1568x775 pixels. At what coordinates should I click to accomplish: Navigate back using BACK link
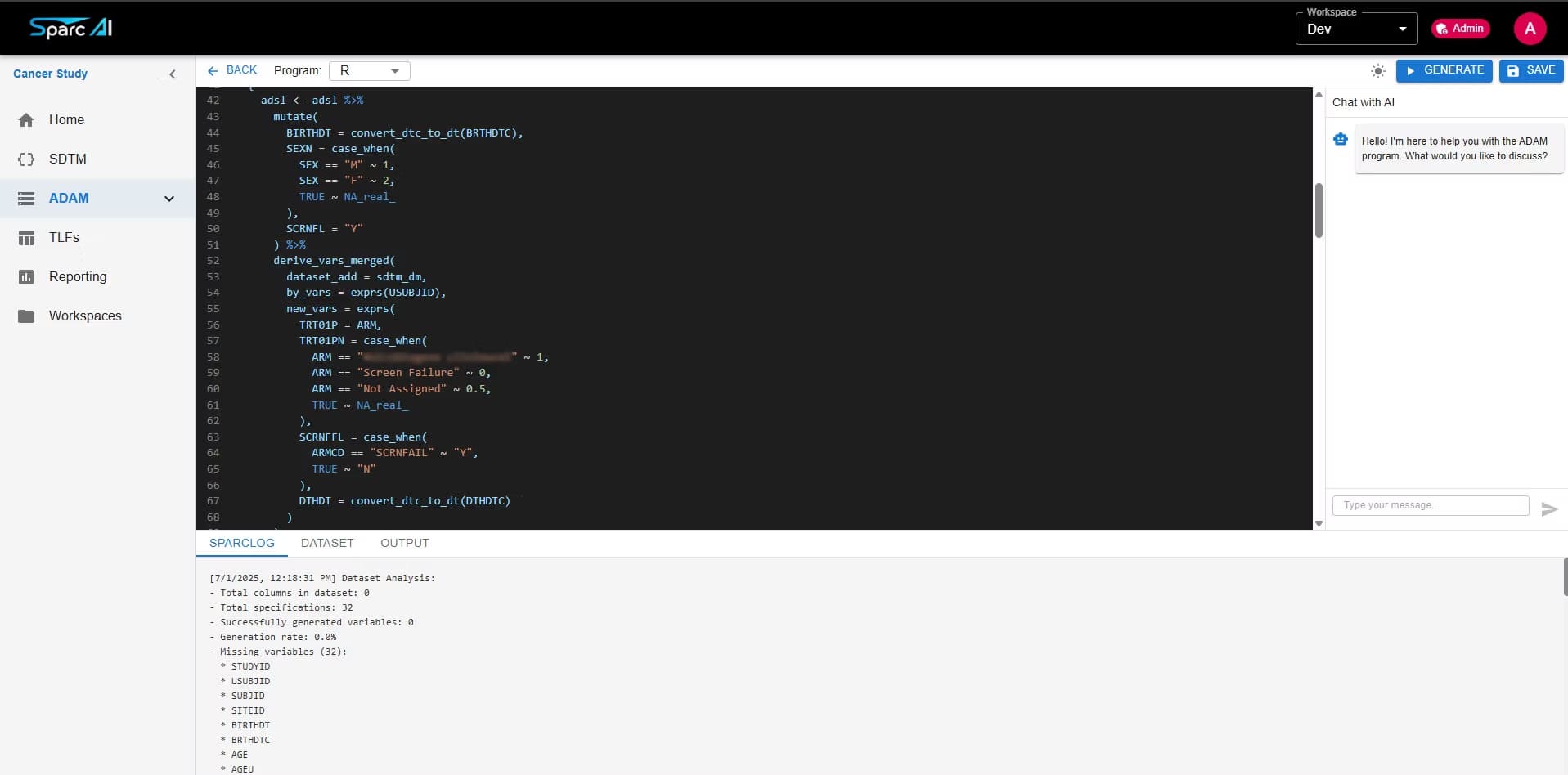pyautogui.click(x=231, y=69)
